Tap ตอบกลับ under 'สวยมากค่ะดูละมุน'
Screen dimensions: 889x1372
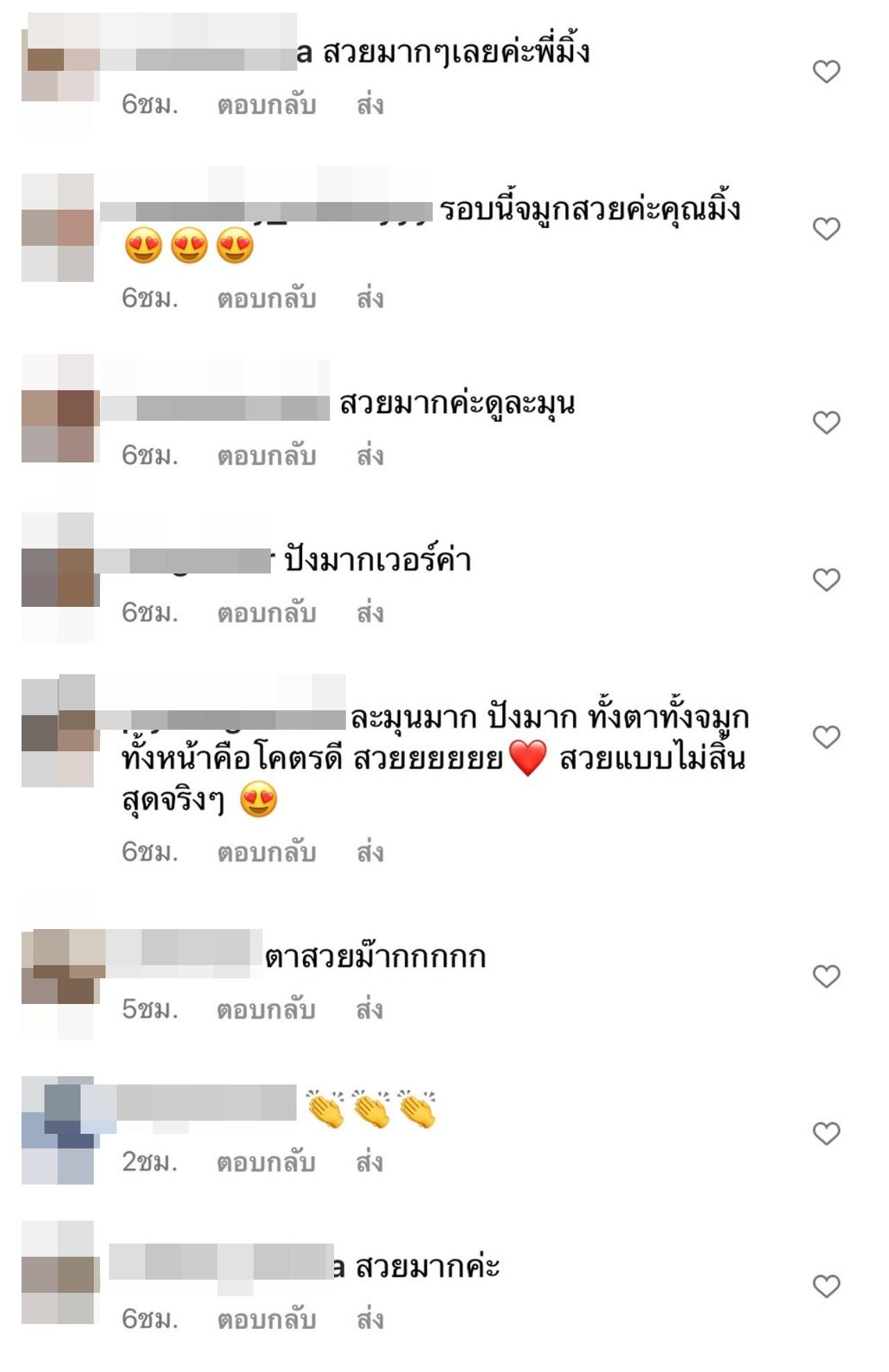pyautogui.click(x=267, y=455)
